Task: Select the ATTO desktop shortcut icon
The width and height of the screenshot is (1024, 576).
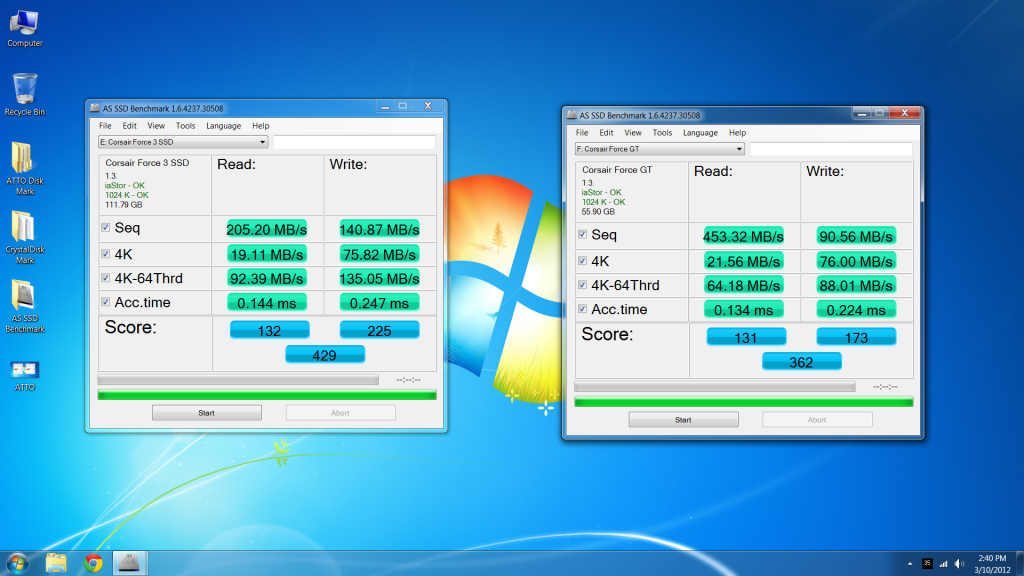Action: coord(25,376)
